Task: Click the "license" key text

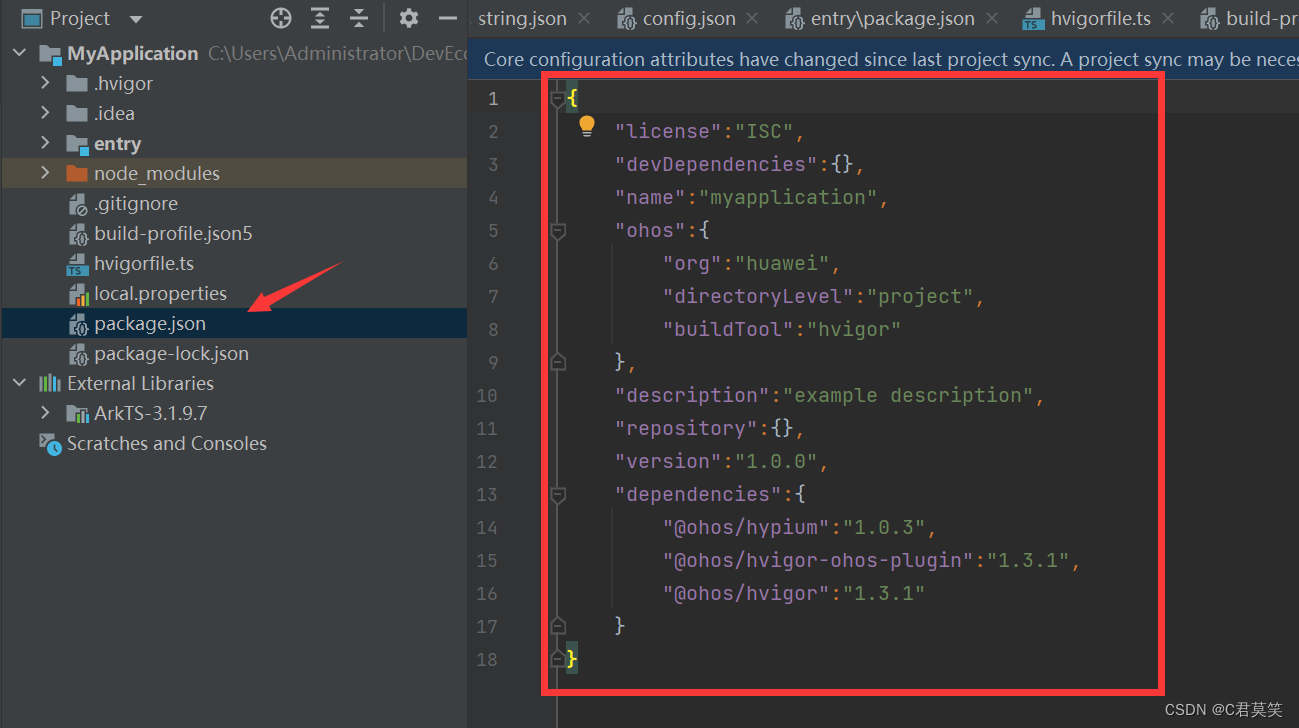Action: click(668, 131)
